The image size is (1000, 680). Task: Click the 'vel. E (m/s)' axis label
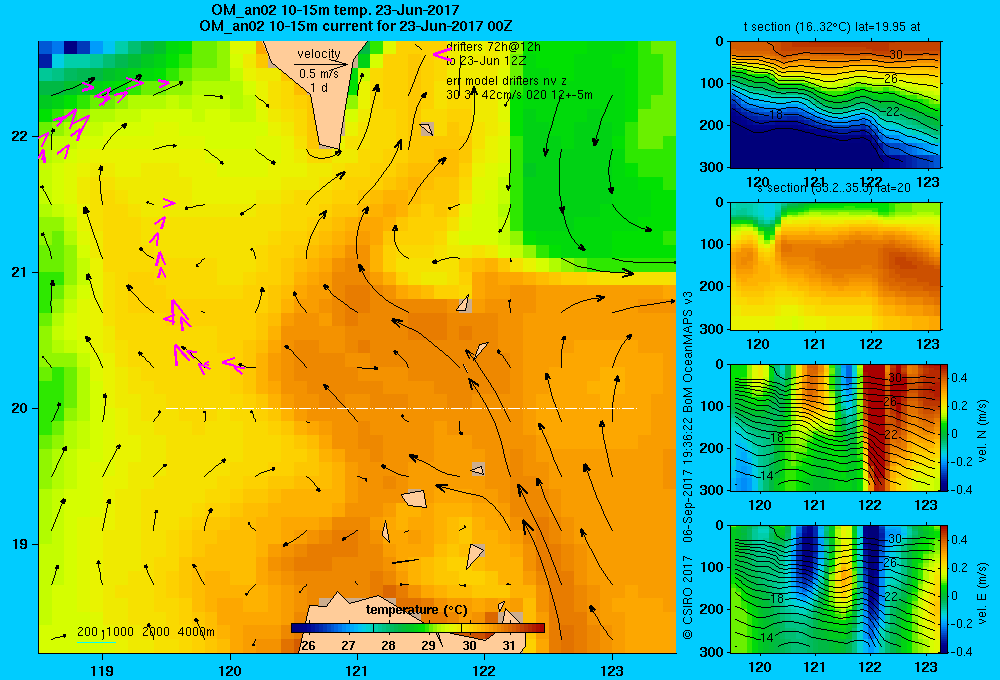tap(982, 592)
